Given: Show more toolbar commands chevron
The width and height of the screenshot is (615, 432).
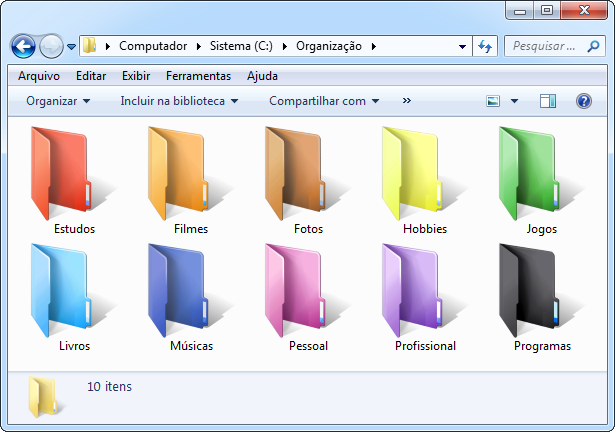Looking at the screenshot, I should (x=407, y=101).
